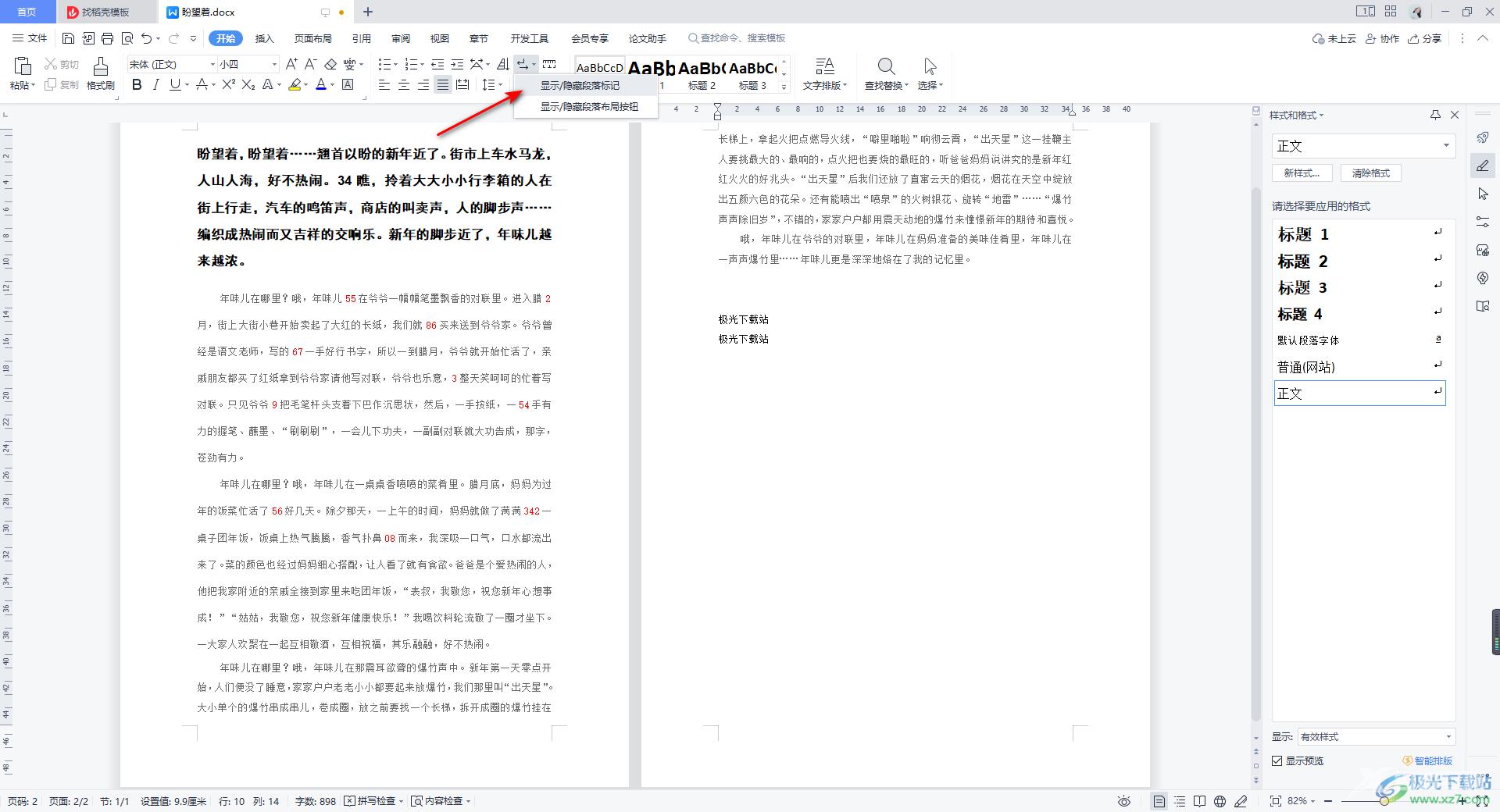This screenshot has height=812, width=1500.
Task: Apply Subscript formatting
Action: tap(248, 84)
